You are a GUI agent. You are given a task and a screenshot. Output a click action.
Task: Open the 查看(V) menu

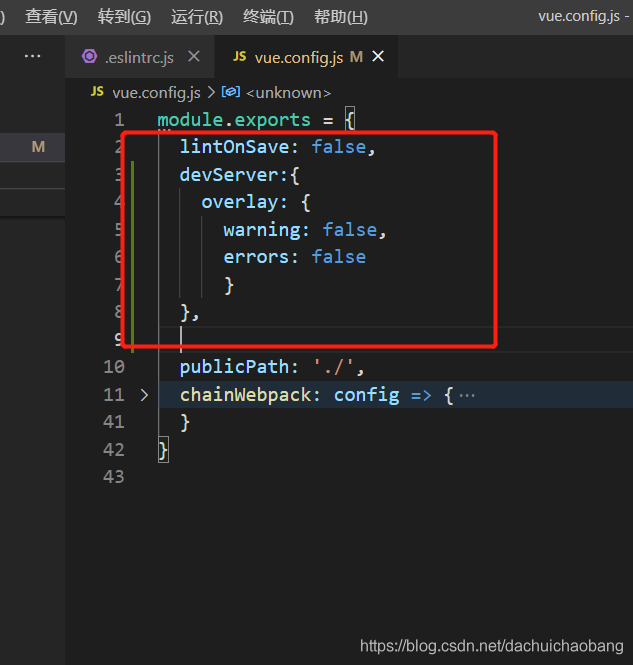tap(51, 17)
